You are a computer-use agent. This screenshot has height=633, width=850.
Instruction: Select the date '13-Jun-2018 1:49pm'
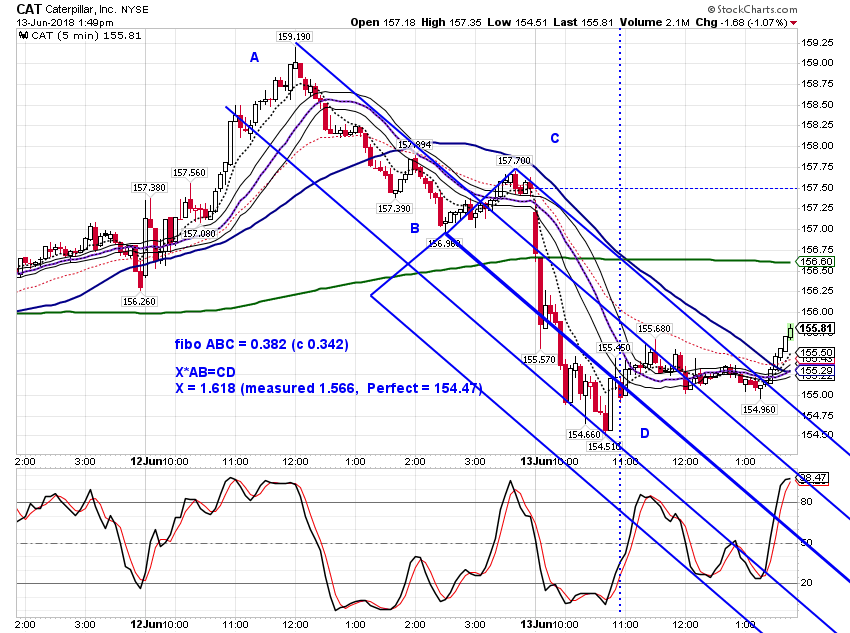coord(65,23)
